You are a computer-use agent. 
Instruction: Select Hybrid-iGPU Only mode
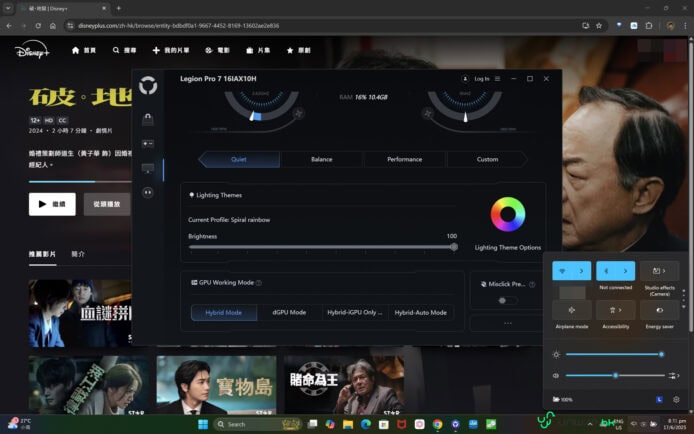[x=355, y=313]
